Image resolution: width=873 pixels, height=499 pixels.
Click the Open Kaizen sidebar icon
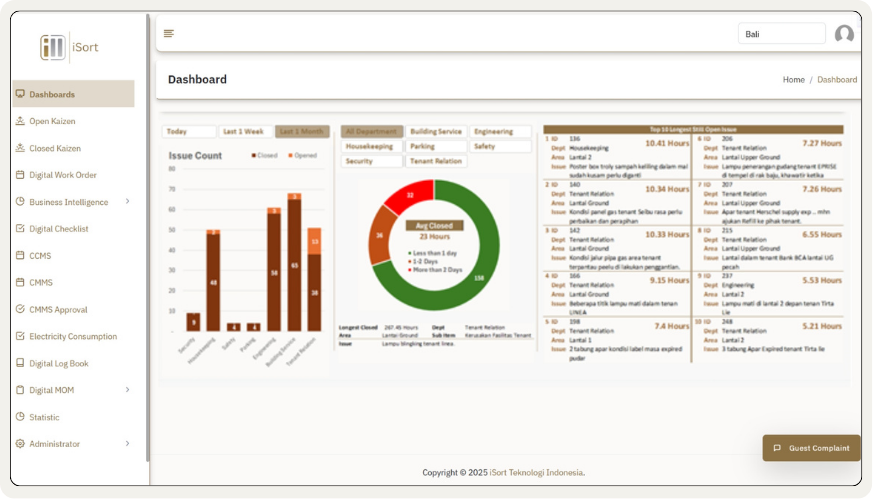tap(20, 121)
